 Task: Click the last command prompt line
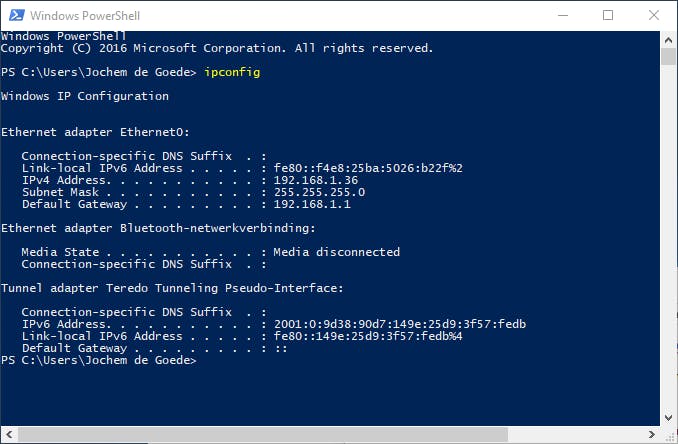coord(98,360)
